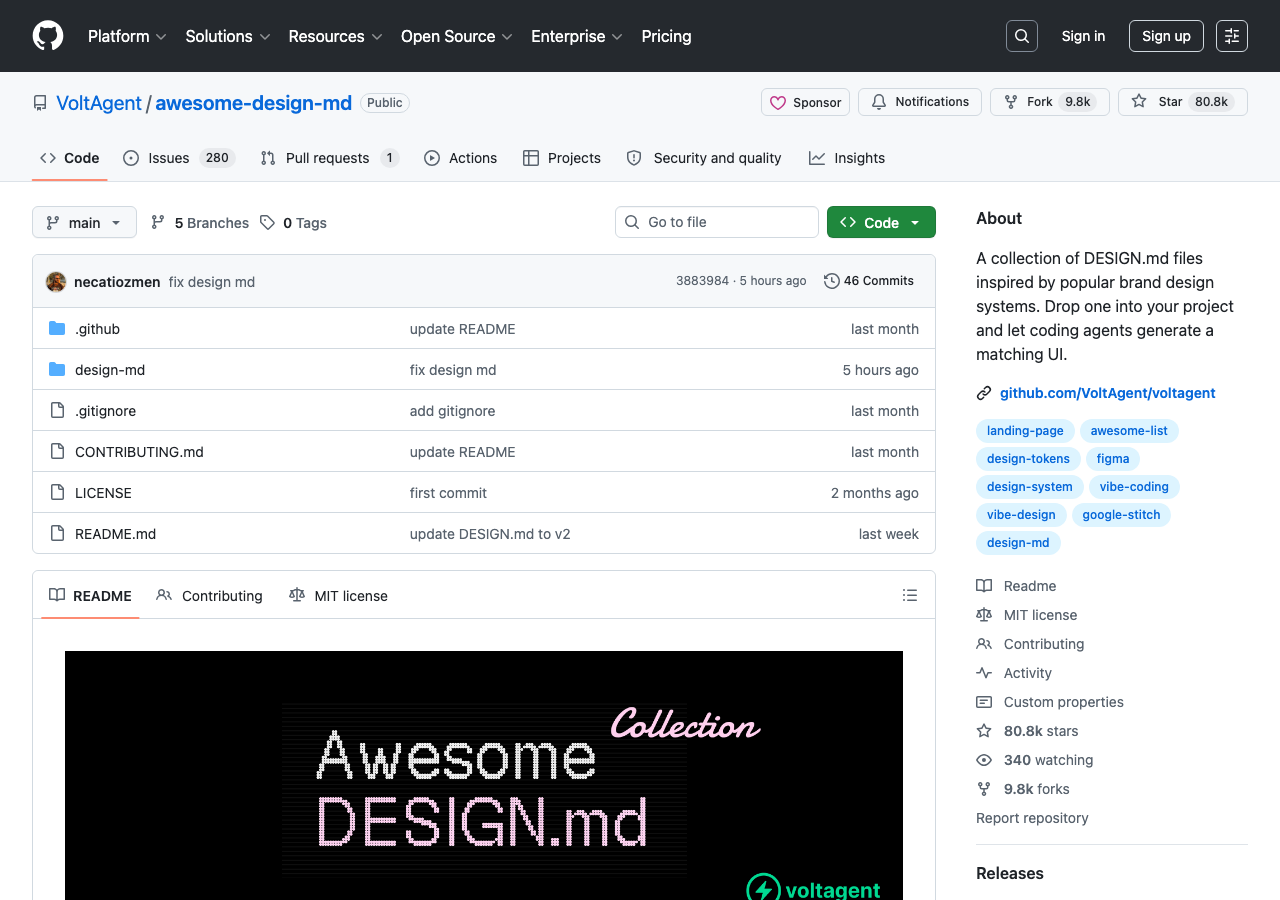Viewport: 1280px width, 900px height.
Task: Open the README outline list icon
Action: pos(910,595)
